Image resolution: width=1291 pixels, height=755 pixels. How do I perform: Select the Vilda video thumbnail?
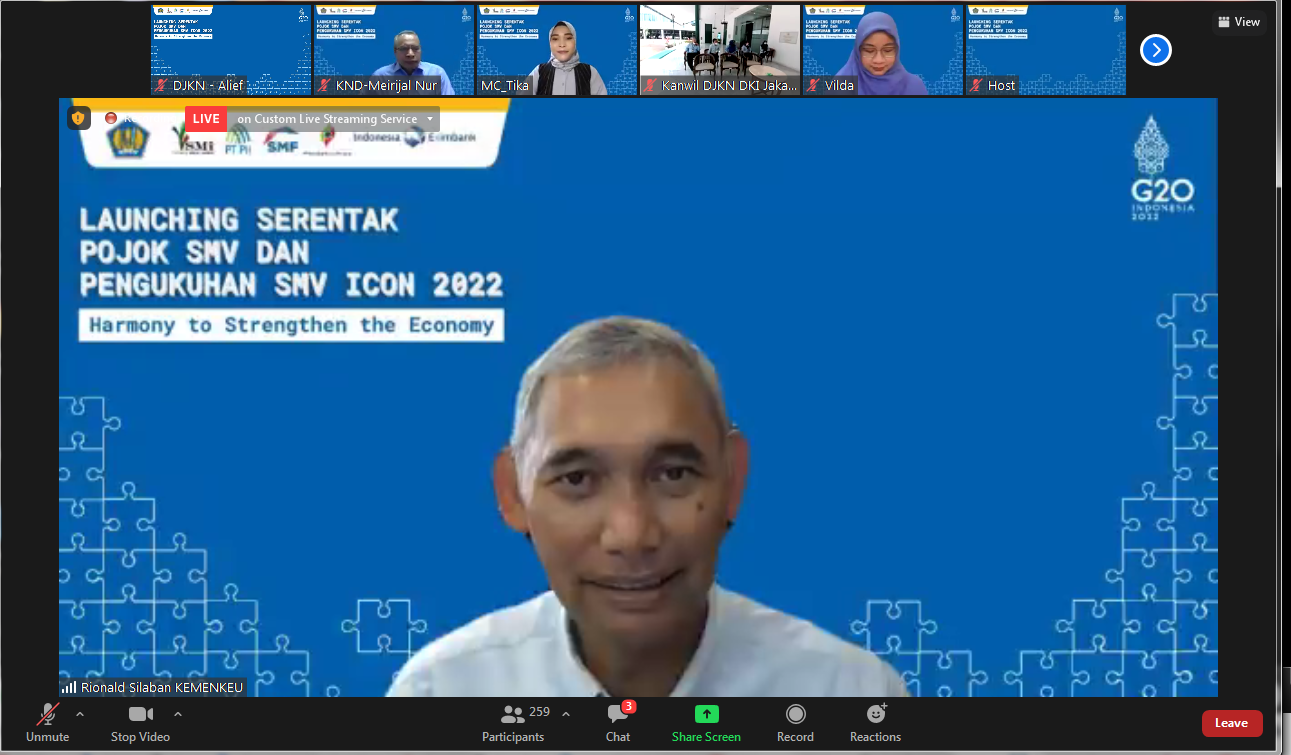tap(883, 50)
